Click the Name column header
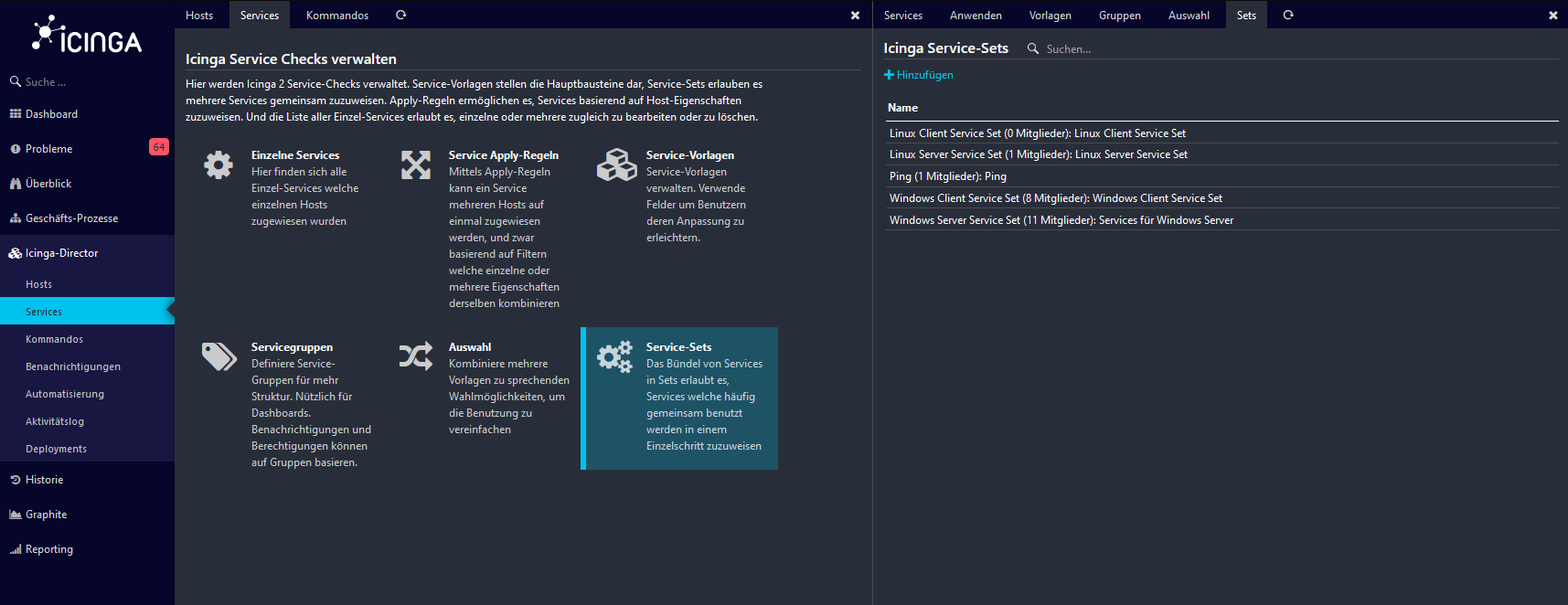This screenshot has height=605, width=1568. (902, 108)
